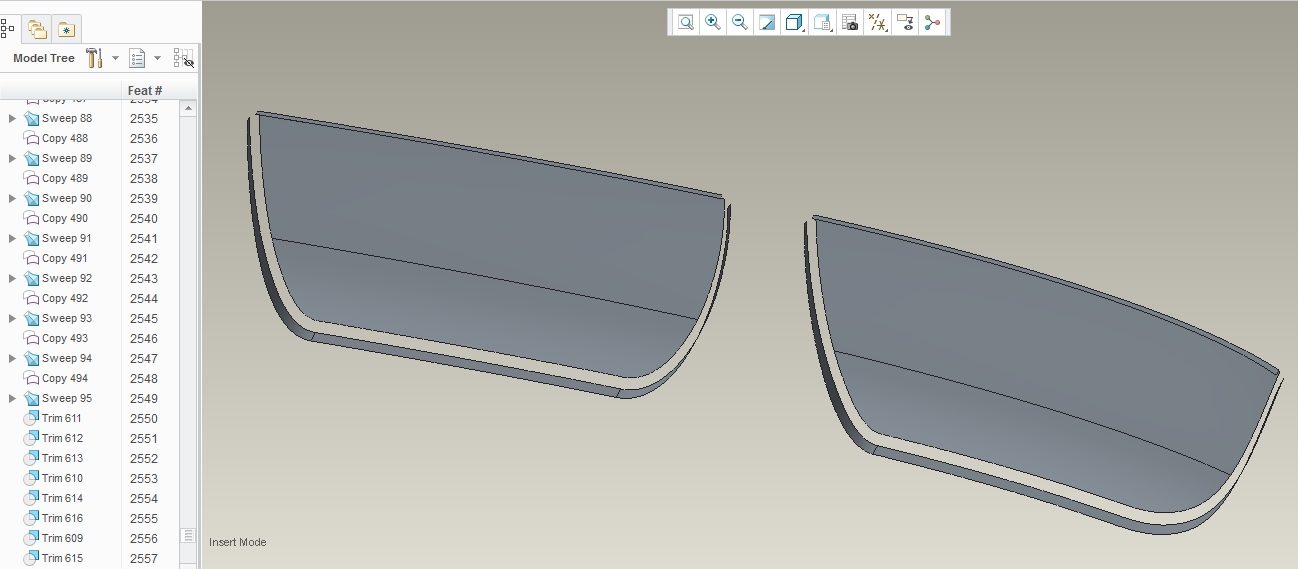
Task: Click the Model Tree Show list icon
Action: click(138, 58)
